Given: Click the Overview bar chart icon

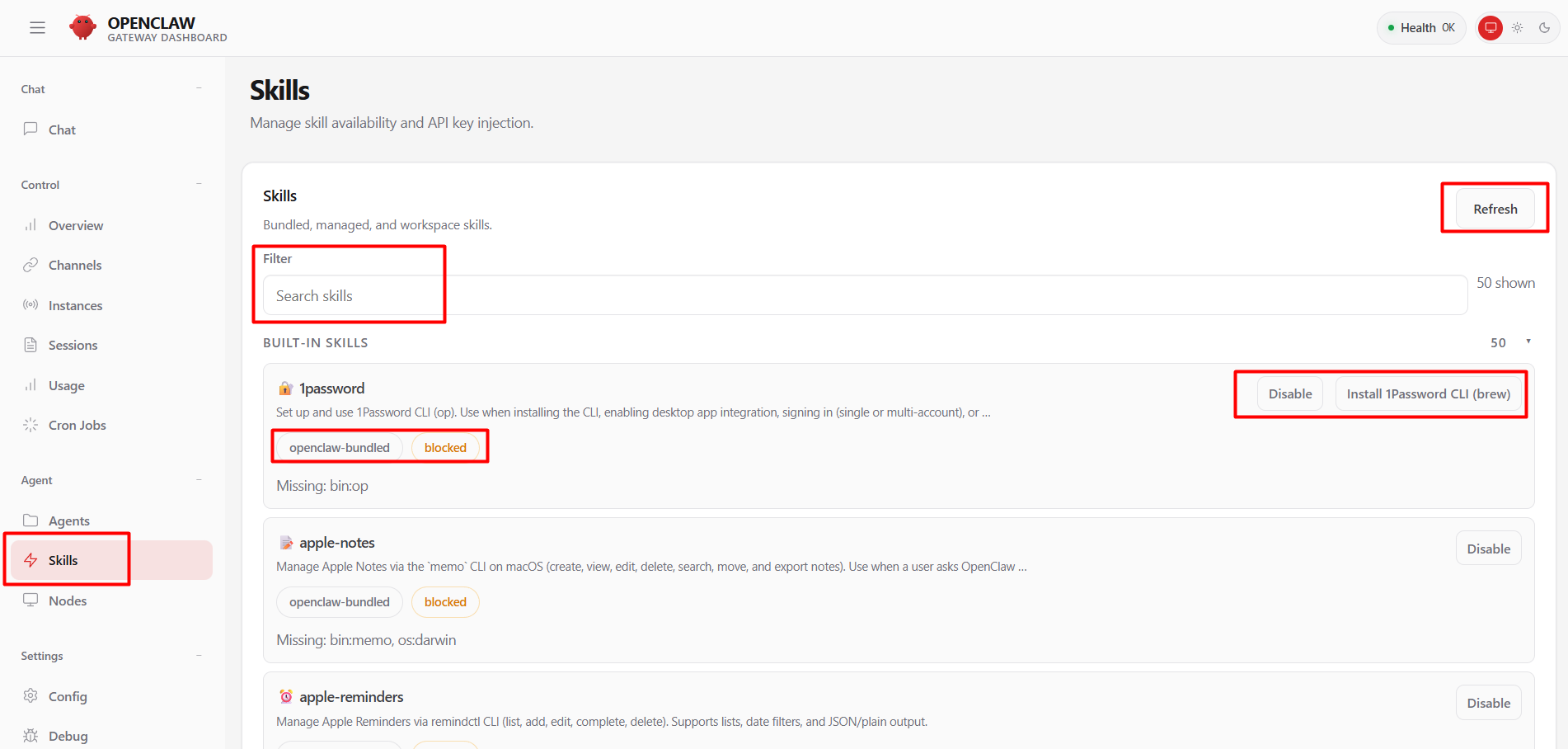Looking at the screenshot, I should click(x=31, y=225).
